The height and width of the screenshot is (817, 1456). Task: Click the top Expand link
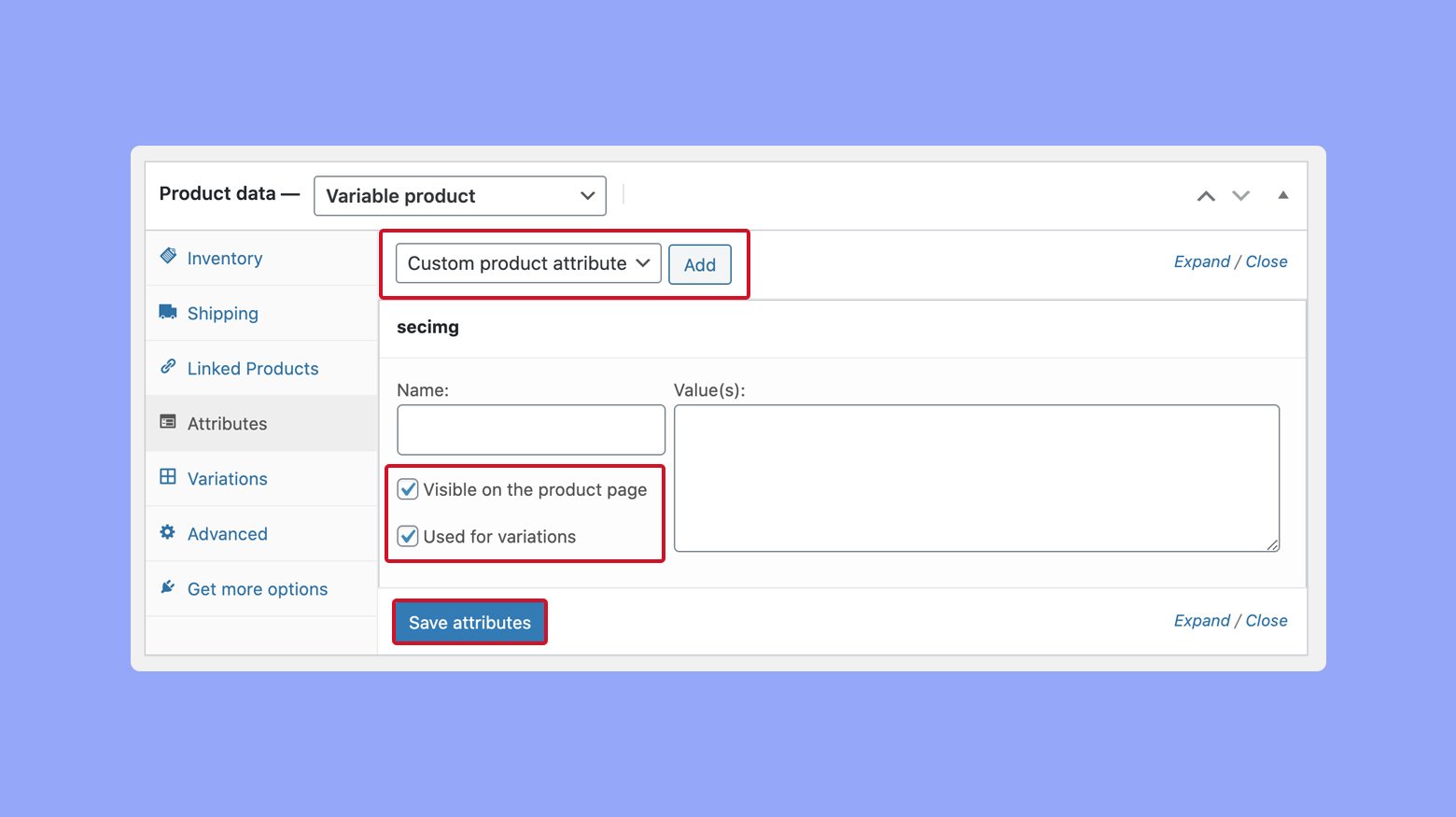pos(1201,262)
